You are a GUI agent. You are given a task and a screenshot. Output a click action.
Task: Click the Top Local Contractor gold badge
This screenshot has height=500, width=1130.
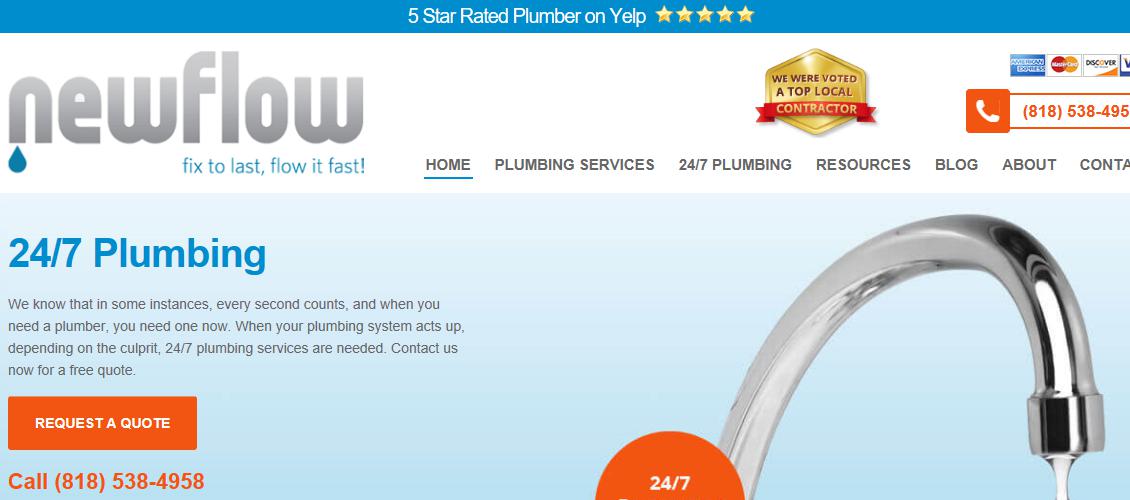816,91
